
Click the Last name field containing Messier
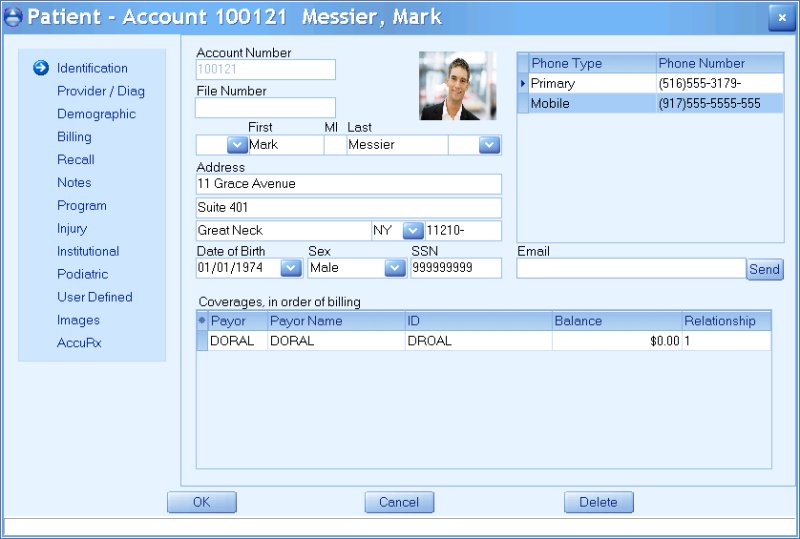tap(397, 145)
